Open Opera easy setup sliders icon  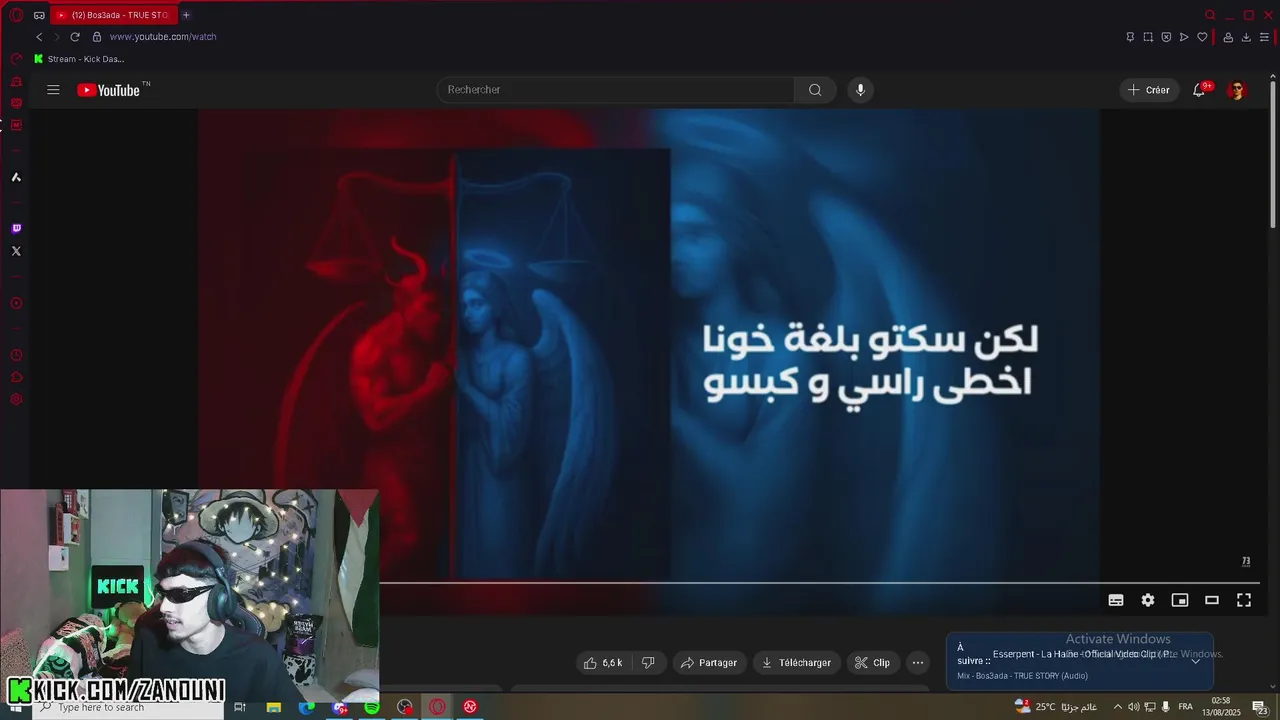1264,37
